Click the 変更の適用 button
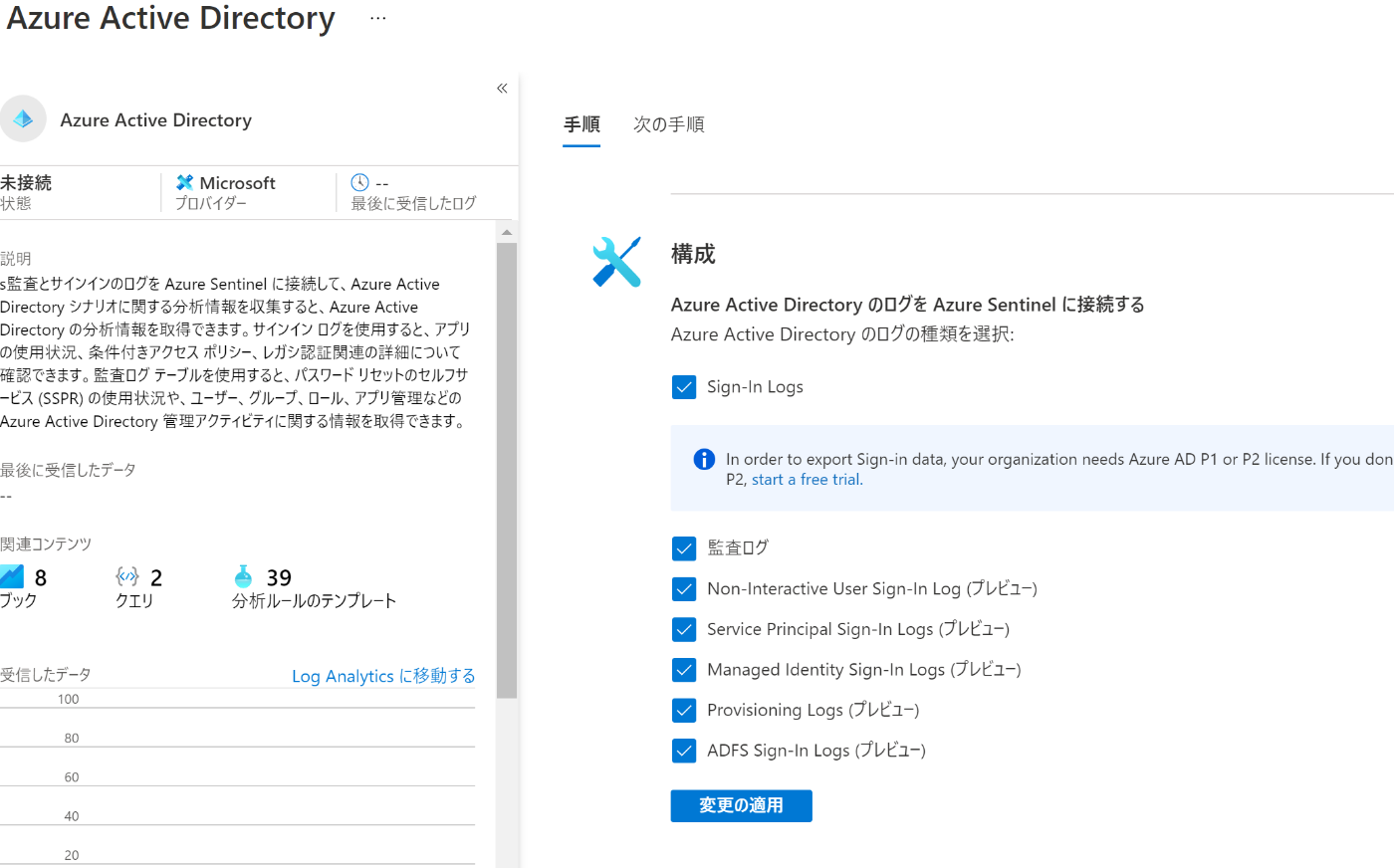 click(x=741, y=805)
